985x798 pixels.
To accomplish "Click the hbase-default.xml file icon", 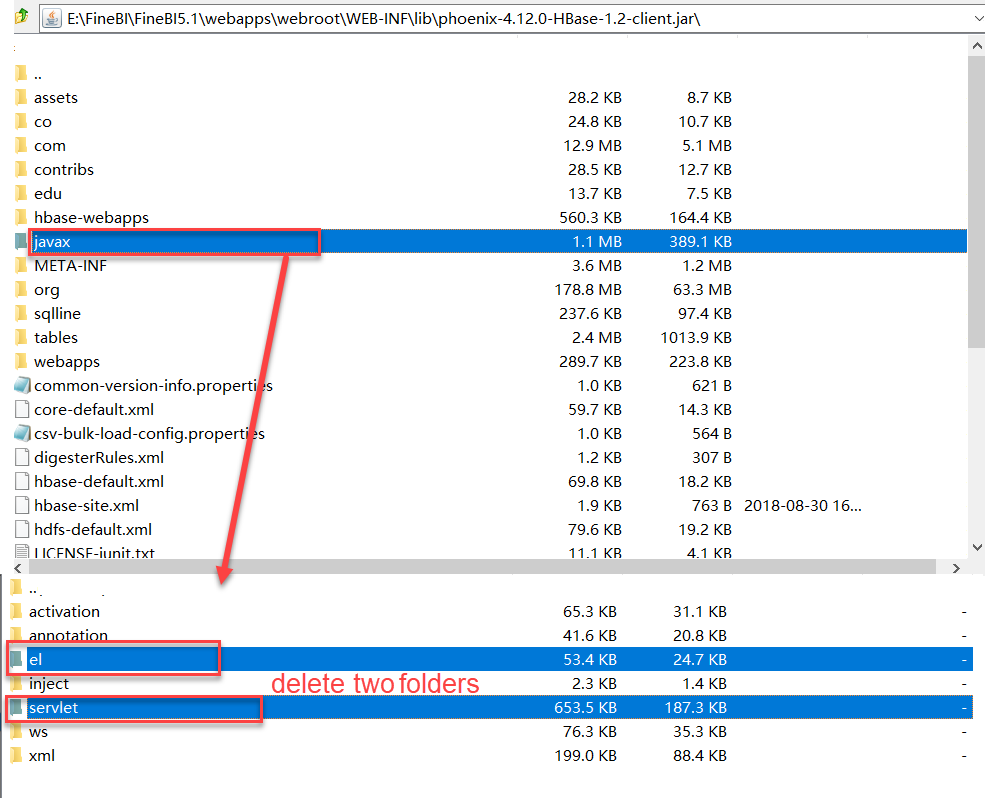I will click(x=22, y=481).
